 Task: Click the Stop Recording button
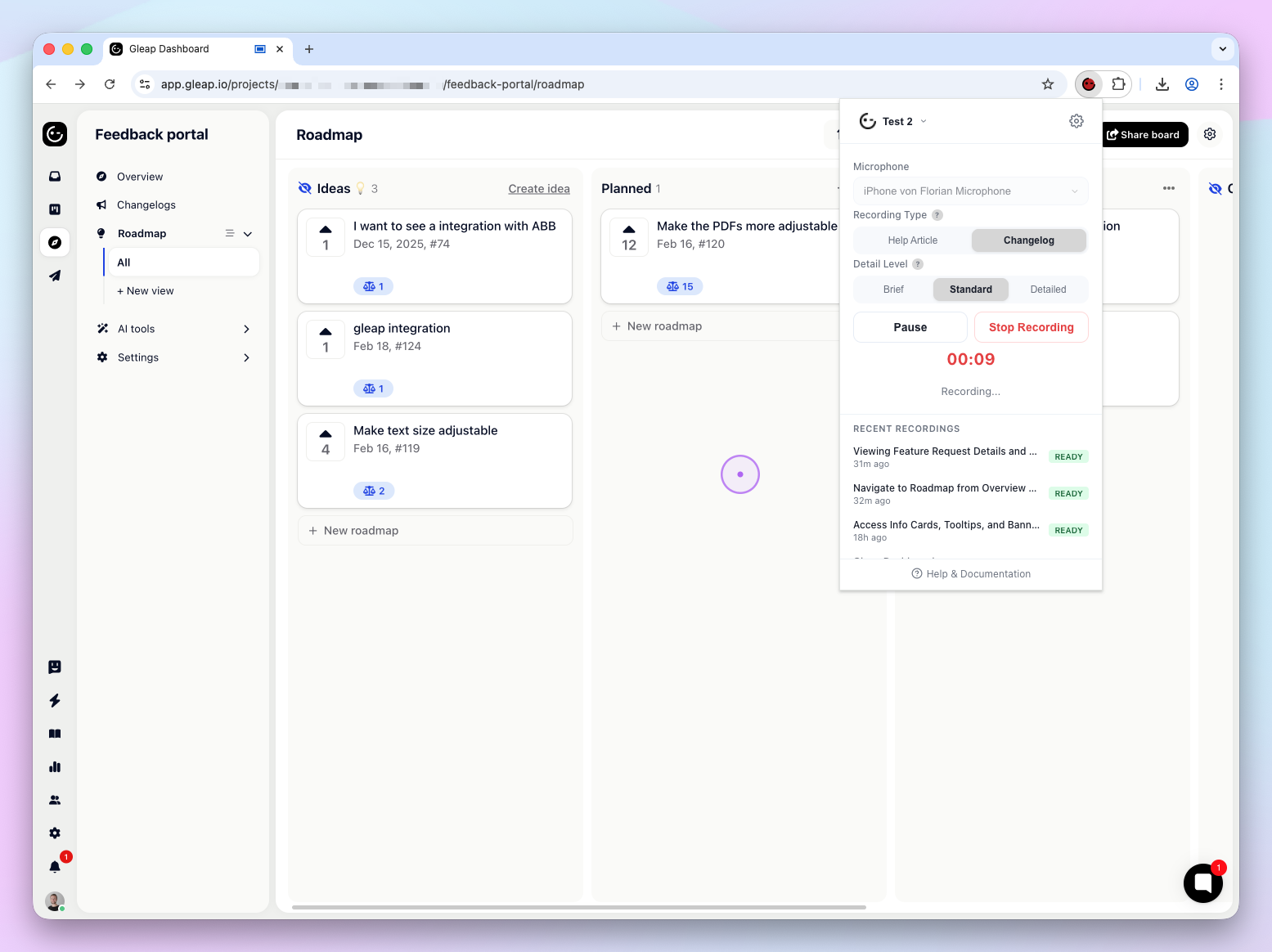click(x=1032, y=327)
